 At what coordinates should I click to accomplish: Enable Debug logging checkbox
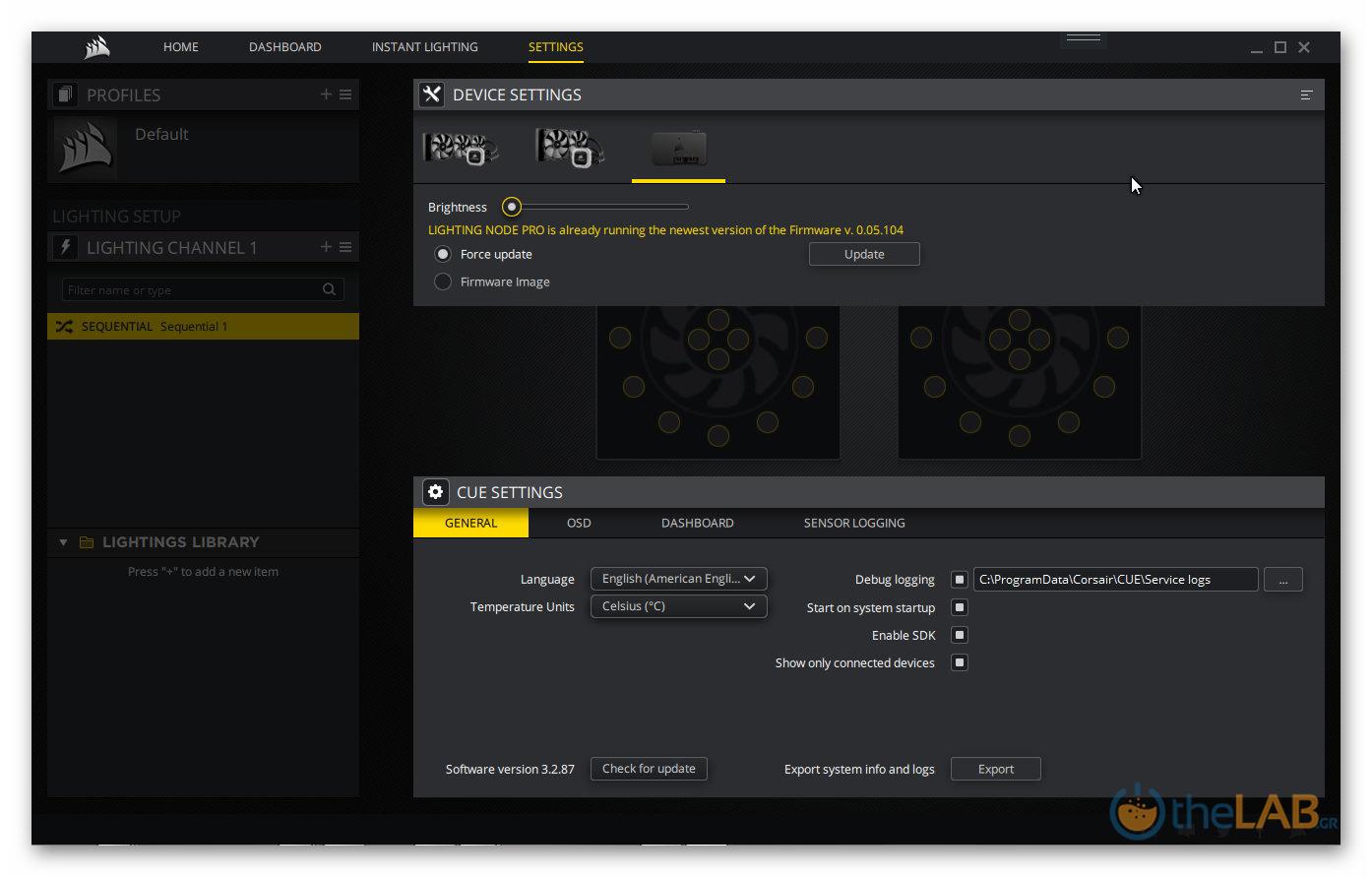click(x=960, y=580)
